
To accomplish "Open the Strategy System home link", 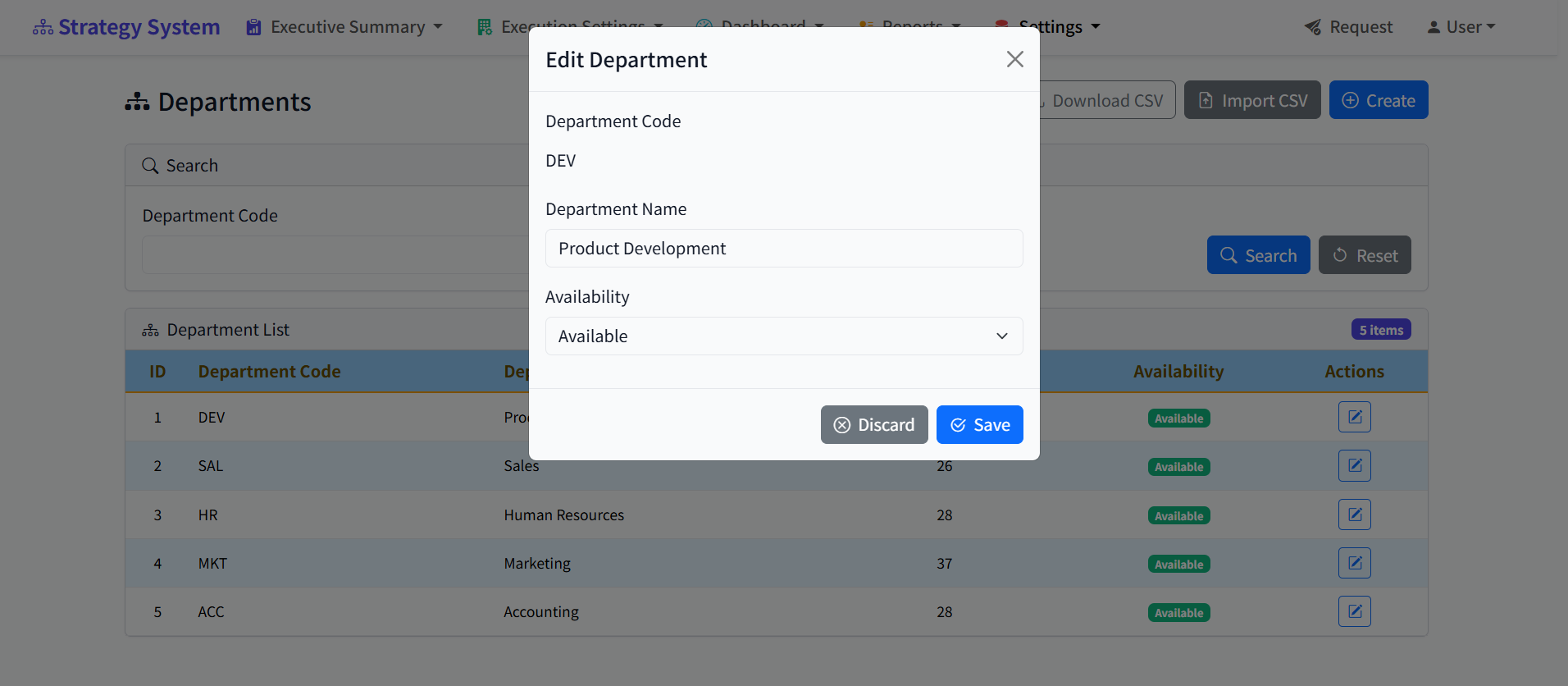I will [126, 27].
